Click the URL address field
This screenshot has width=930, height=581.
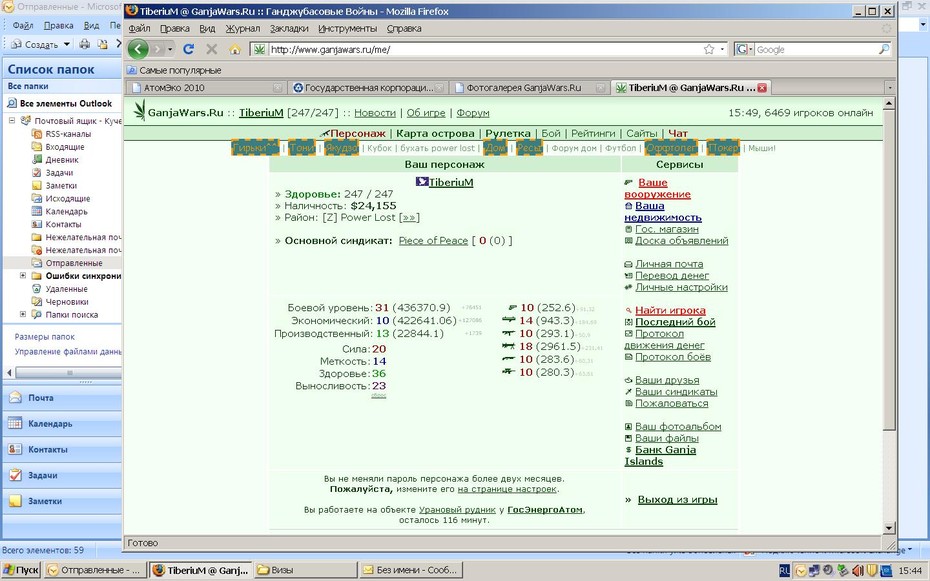pos(485,49)
